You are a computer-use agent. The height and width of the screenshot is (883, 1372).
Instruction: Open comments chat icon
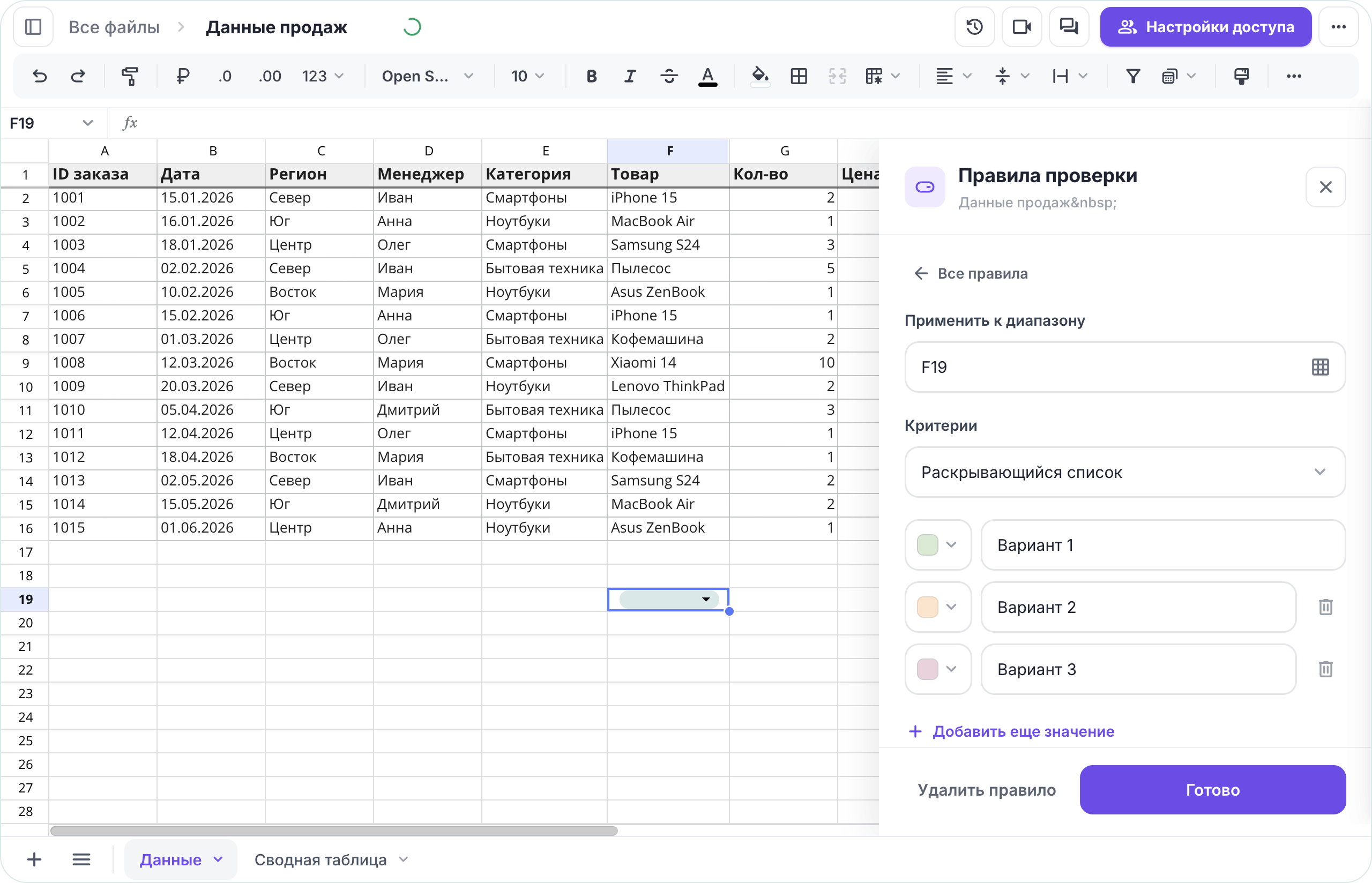pyautogui.click(x=1069, y=27)
